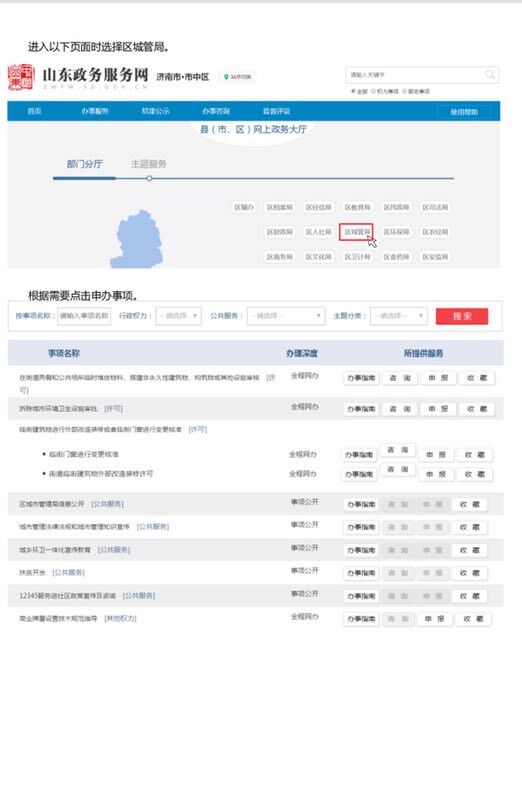Viewport: 522px width, 800px height.
Task: Click 咨询 for 拆除城市环境卫生设施审批
Action: point(400,409)
